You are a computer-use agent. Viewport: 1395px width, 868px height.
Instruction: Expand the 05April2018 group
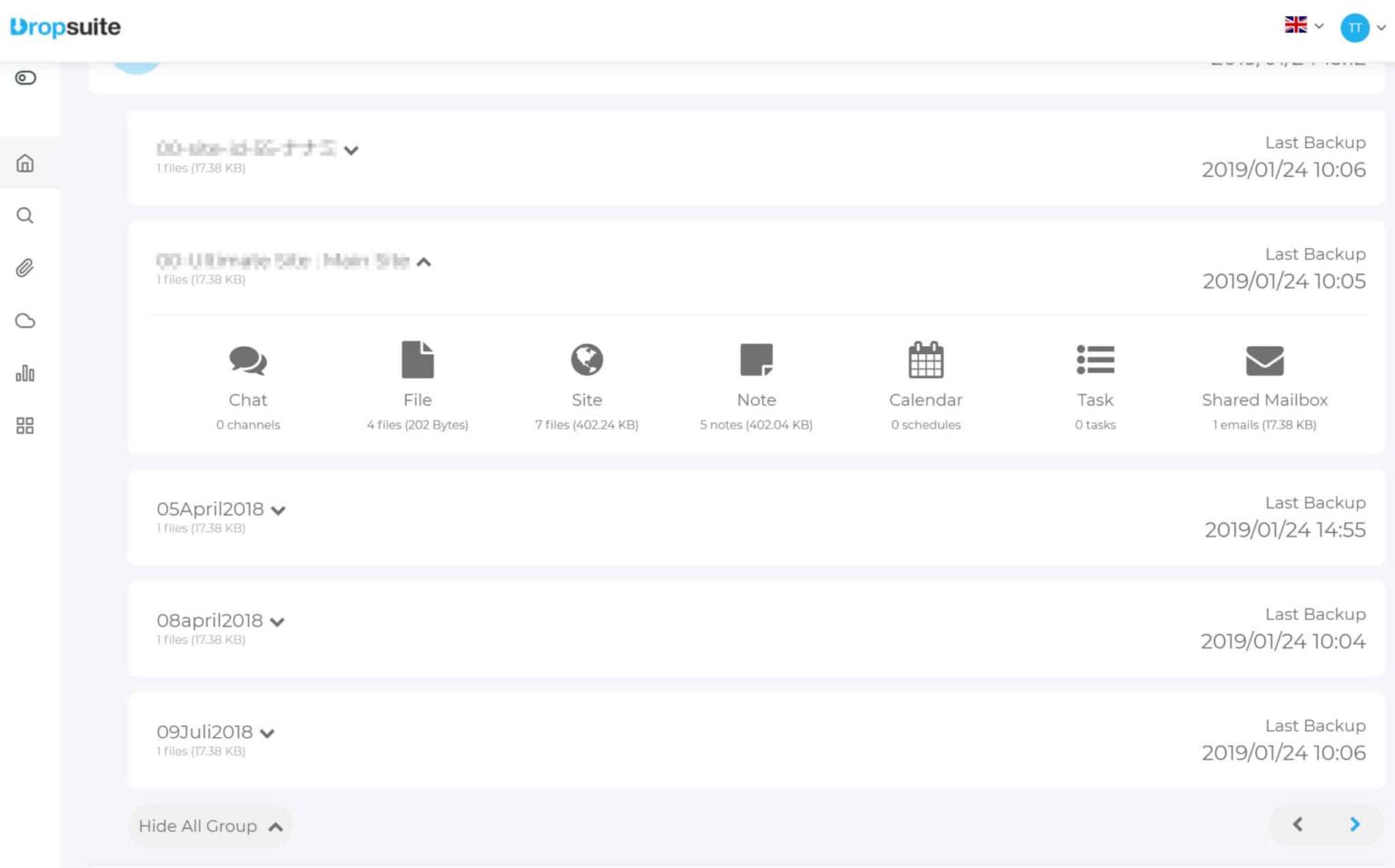coord(278,509)
